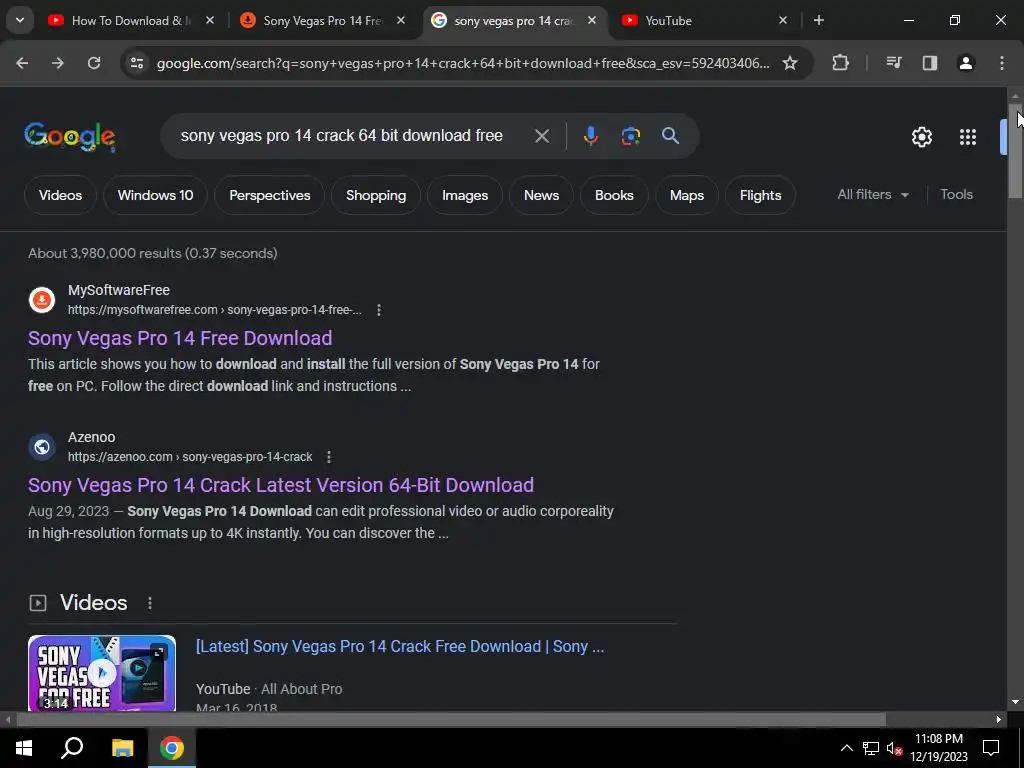Open the Chrome three-dot menu
Screen dimensions: 1024x768
point(1002,63)
